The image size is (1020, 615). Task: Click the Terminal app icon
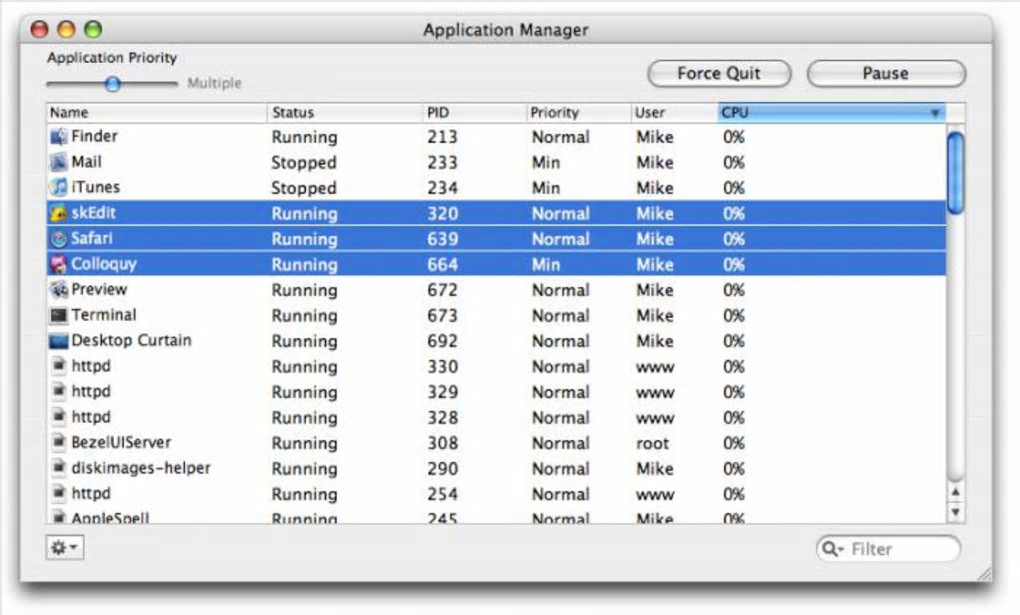[59, 315]
